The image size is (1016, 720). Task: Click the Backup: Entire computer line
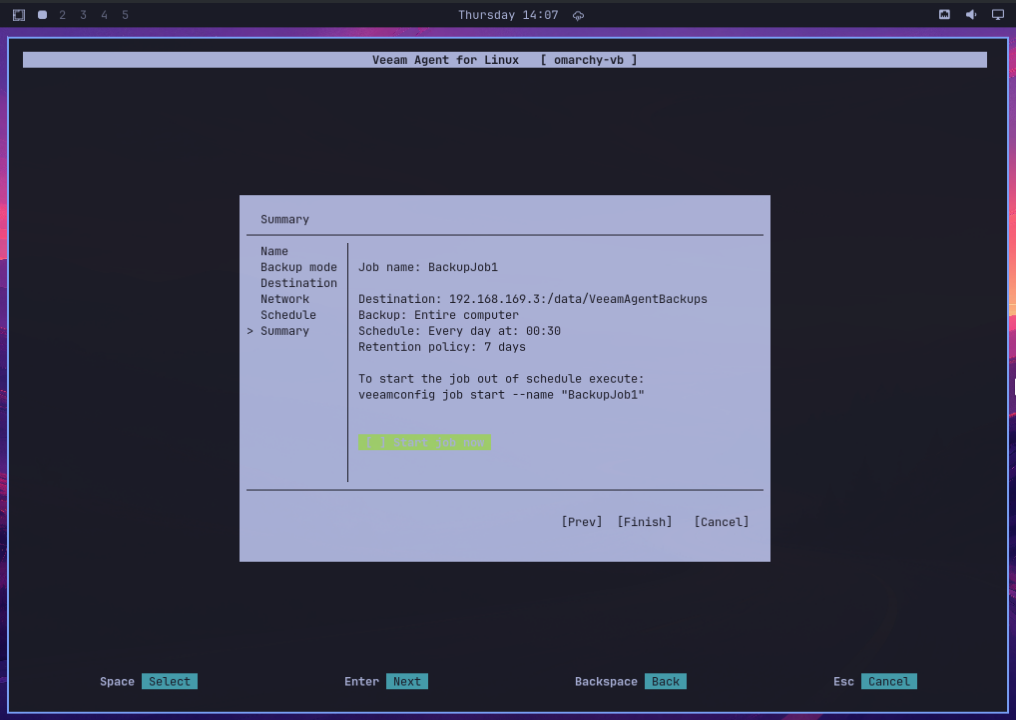tap(439, 315)
